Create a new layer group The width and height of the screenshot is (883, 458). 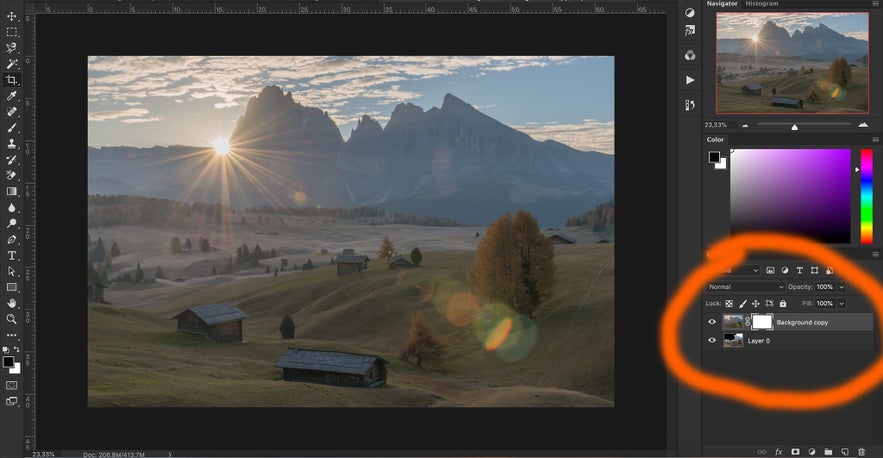(828, 452)
